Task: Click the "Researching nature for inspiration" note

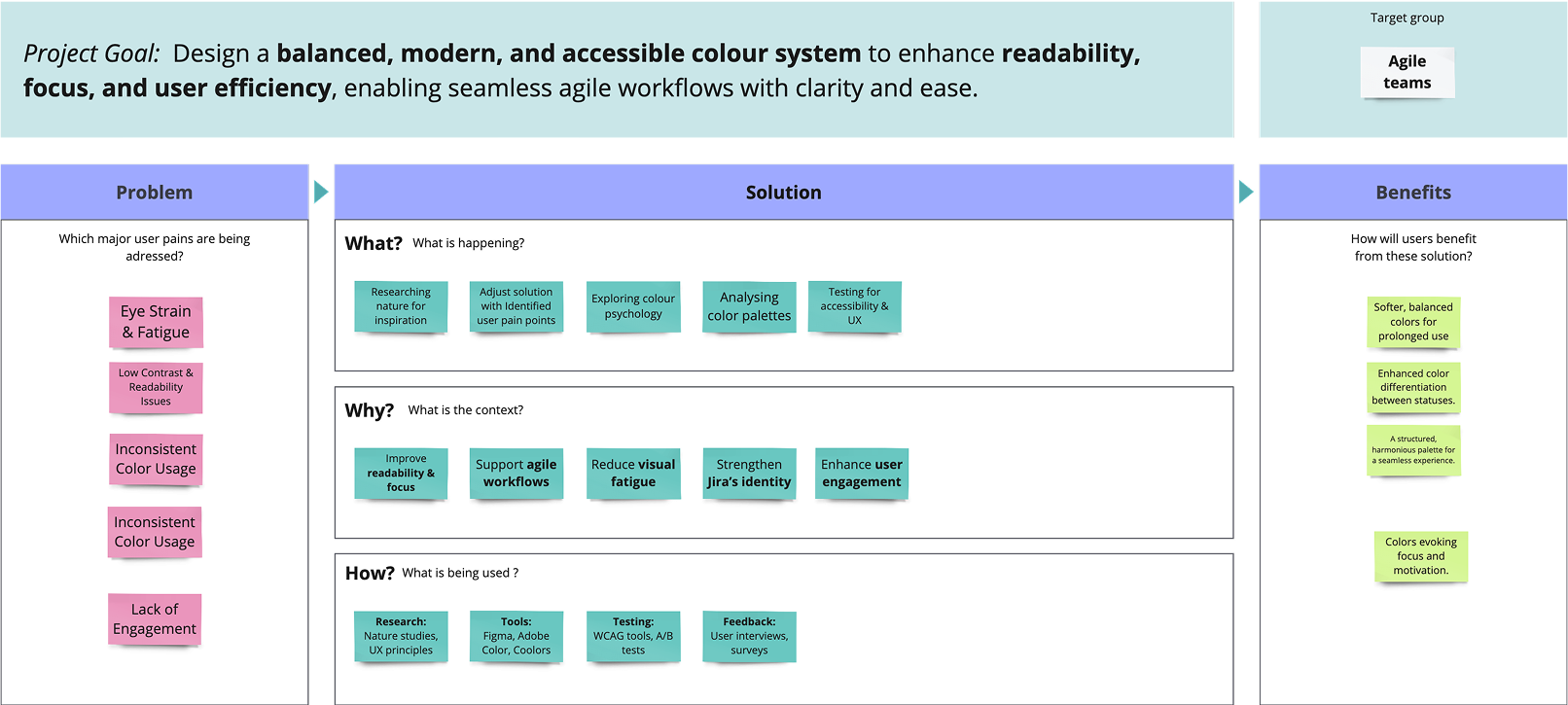Action: (x=401, y=306)
